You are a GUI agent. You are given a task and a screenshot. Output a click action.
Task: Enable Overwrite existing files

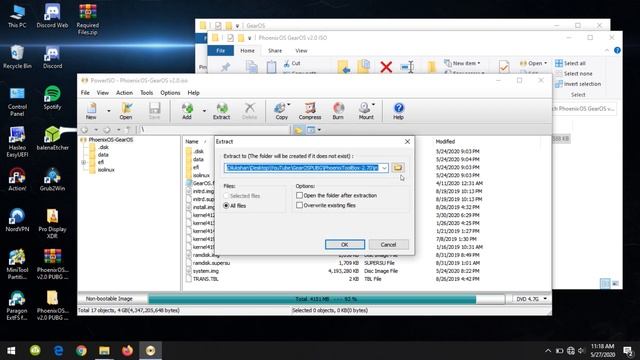299,205
